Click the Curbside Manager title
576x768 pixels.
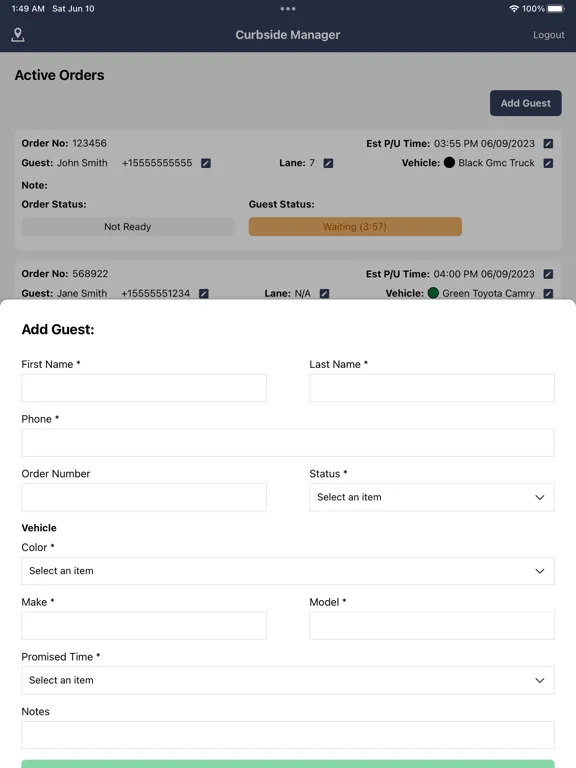288,35
